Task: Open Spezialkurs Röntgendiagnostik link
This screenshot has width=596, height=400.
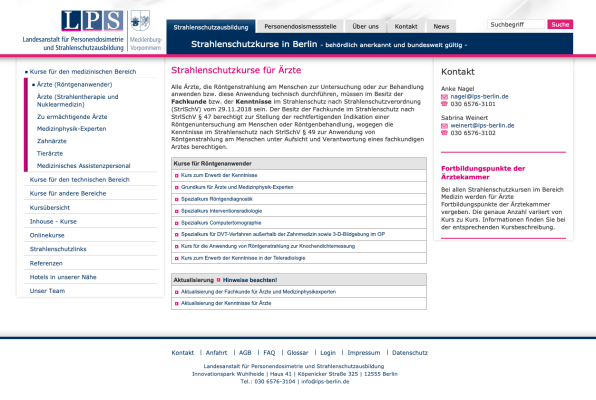Action: click(217, 199)
